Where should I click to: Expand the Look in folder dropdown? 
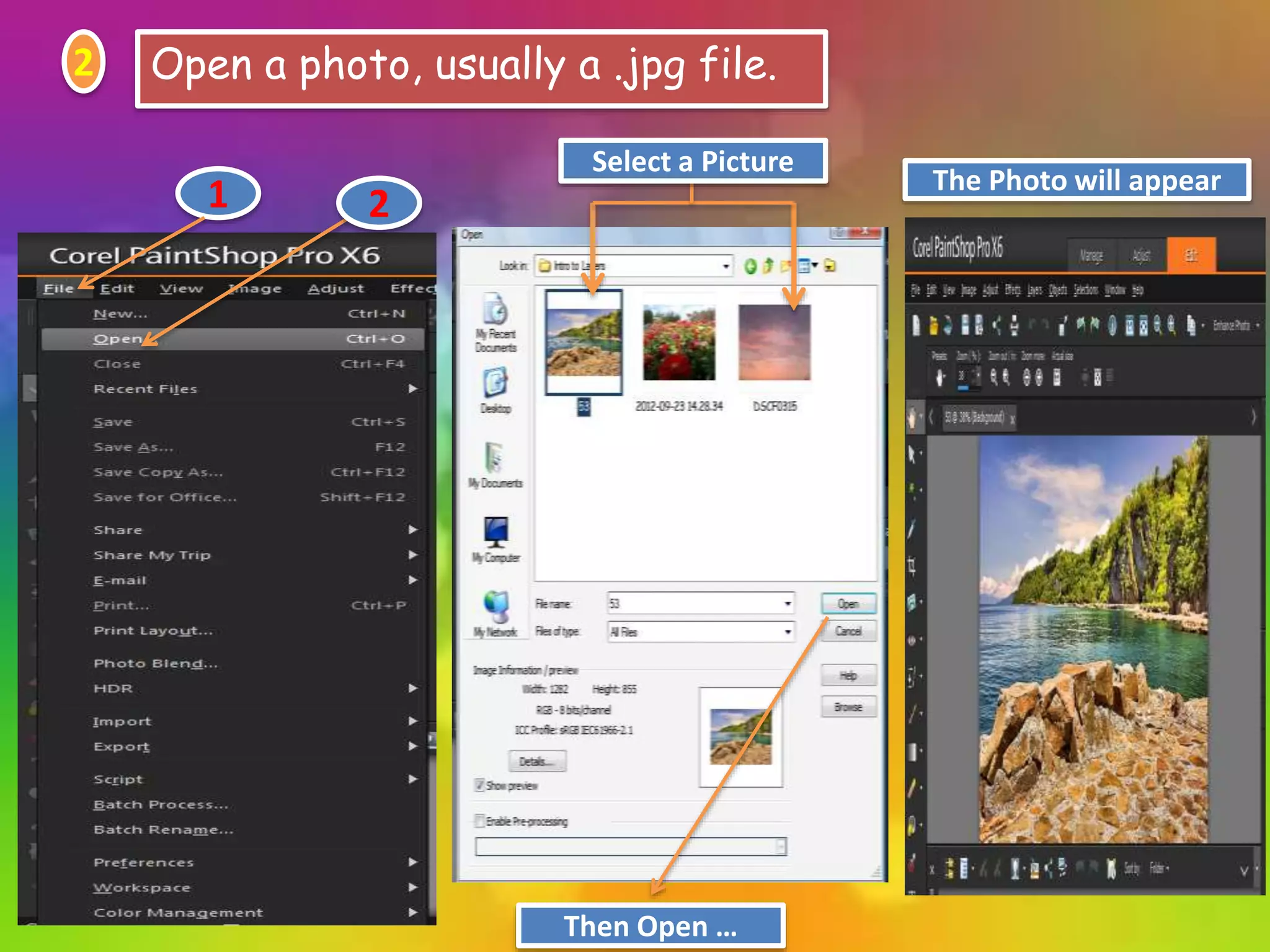pos(726,267)
